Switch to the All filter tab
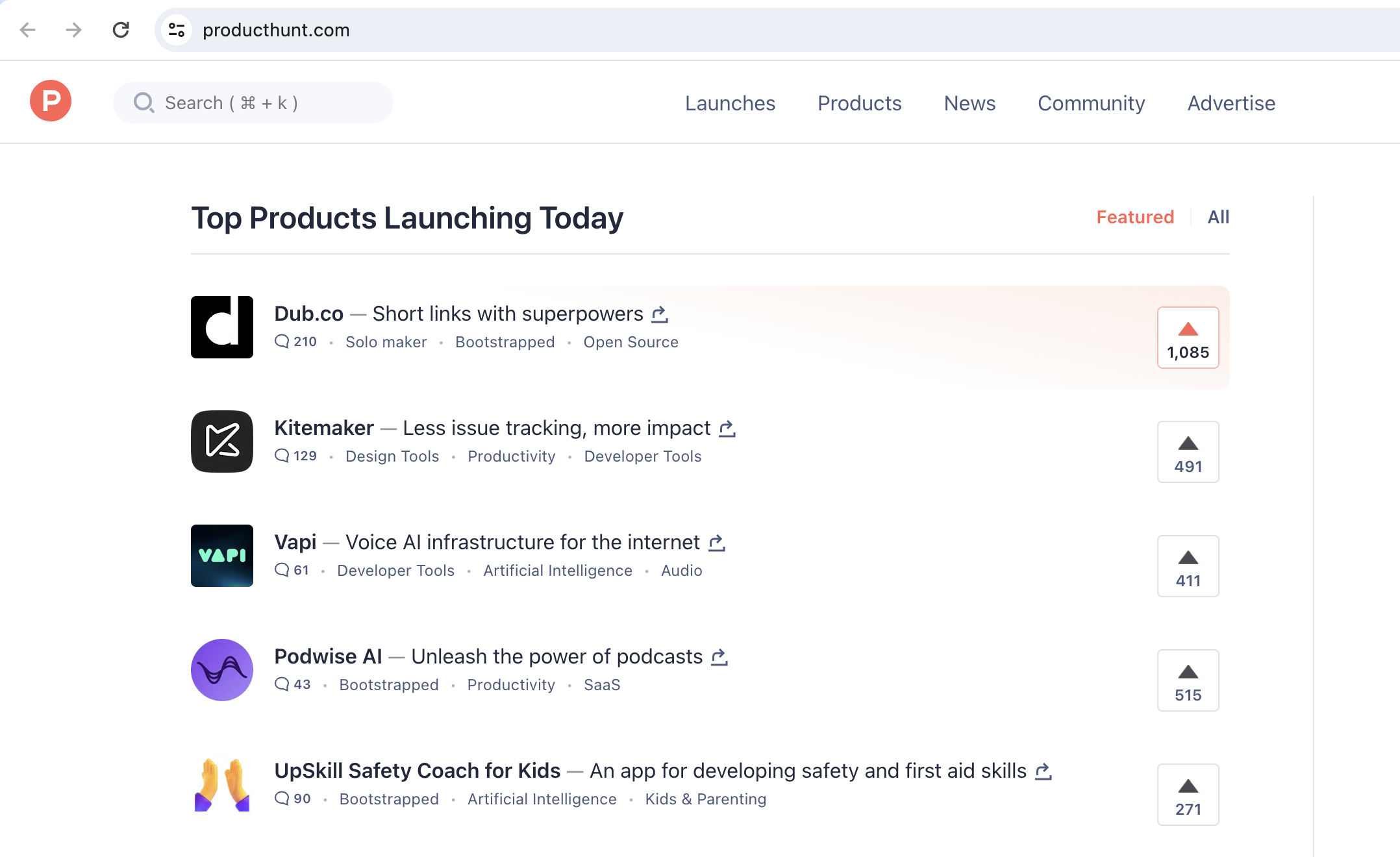Screen dimensions: 1400x857 pos(1218,217)
